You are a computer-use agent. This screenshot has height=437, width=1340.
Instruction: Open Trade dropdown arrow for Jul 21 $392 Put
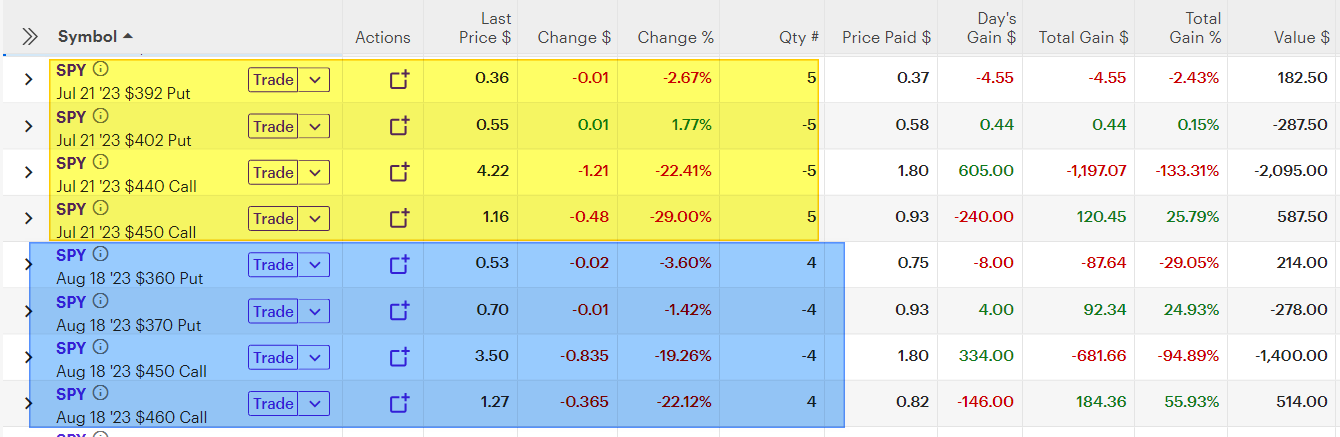pos(315,80)
